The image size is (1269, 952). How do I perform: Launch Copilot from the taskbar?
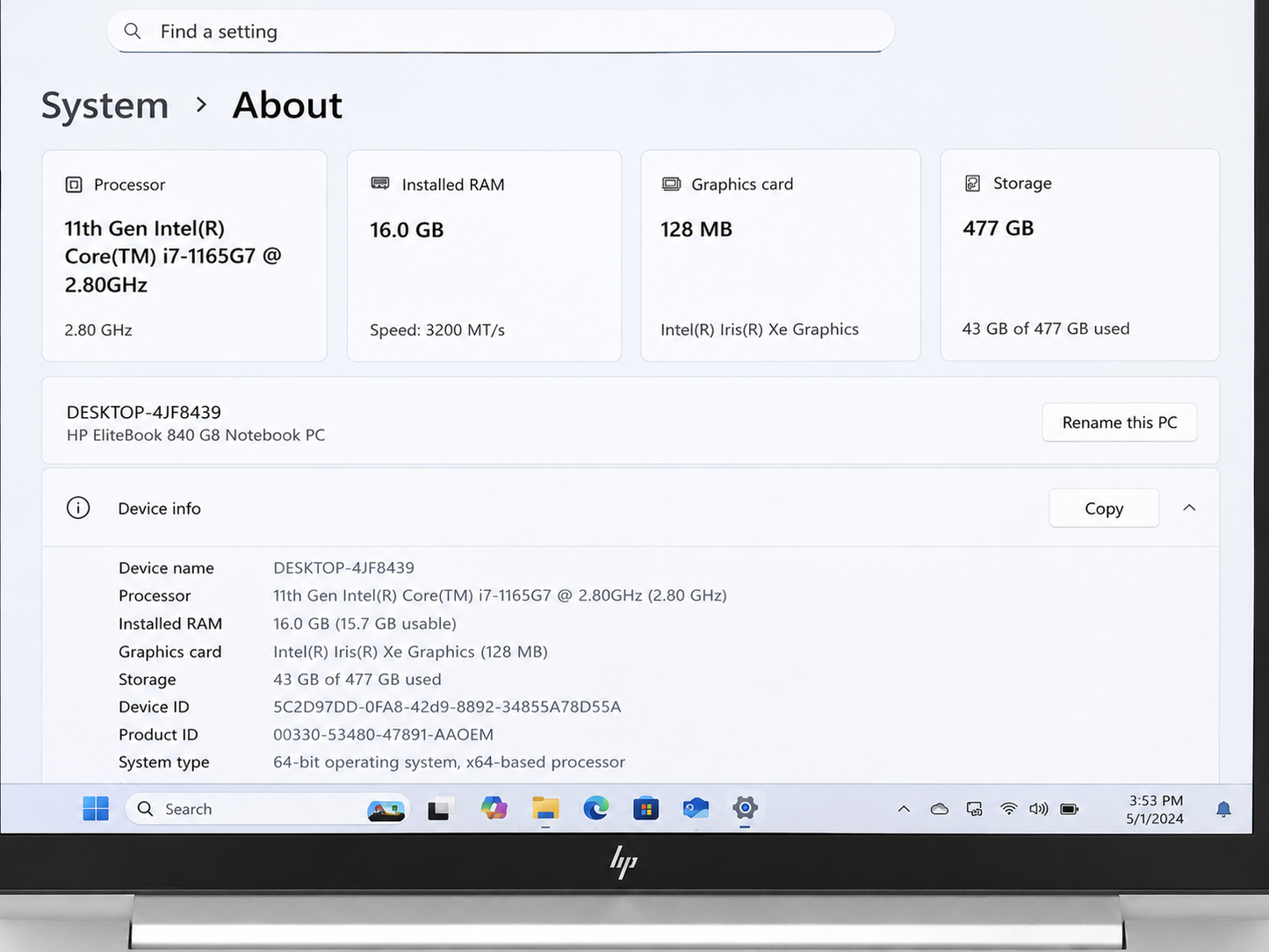494,809
